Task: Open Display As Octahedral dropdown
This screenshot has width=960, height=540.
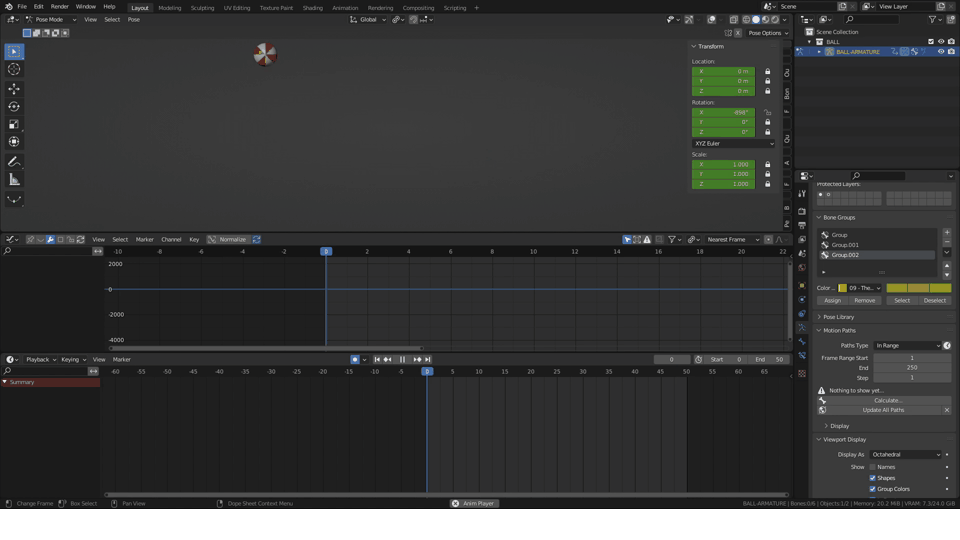Action: [x=906, y=455]
